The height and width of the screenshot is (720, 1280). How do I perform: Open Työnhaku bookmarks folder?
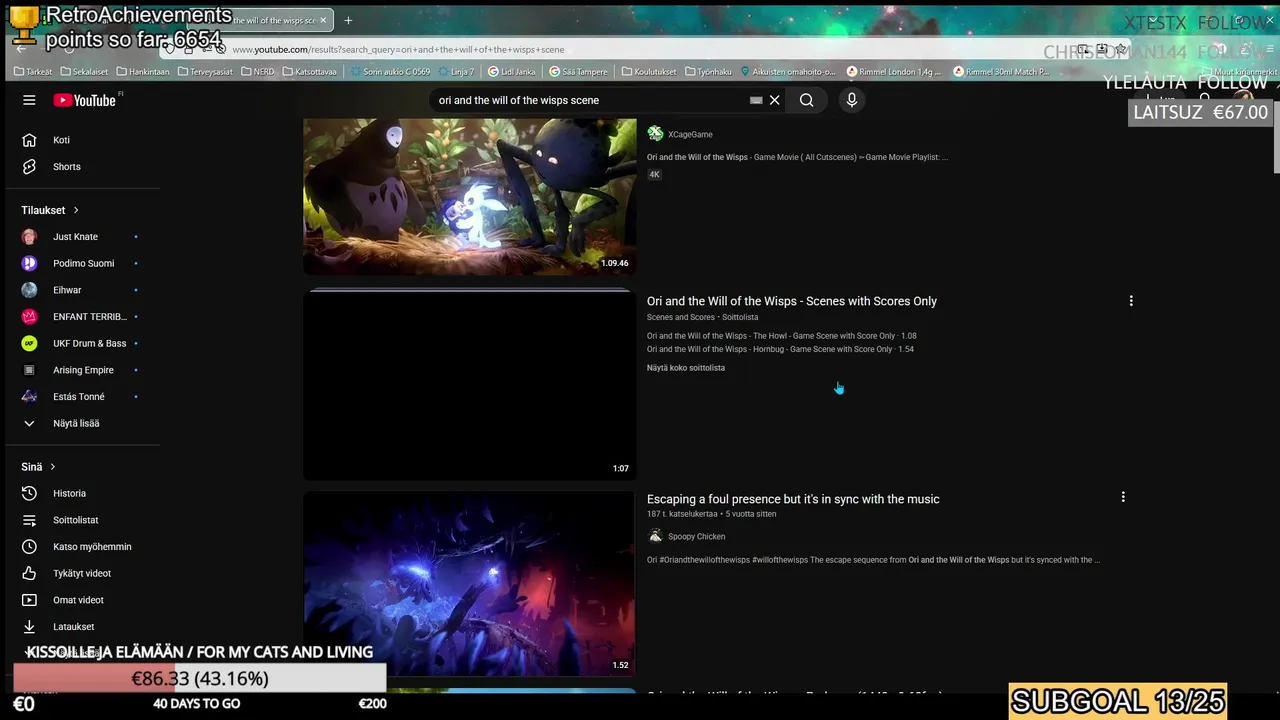point(708,72)
